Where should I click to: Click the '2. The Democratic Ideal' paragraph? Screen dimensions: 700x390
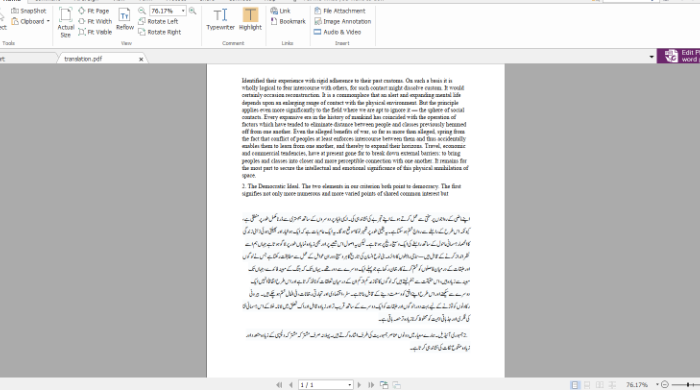351,190
